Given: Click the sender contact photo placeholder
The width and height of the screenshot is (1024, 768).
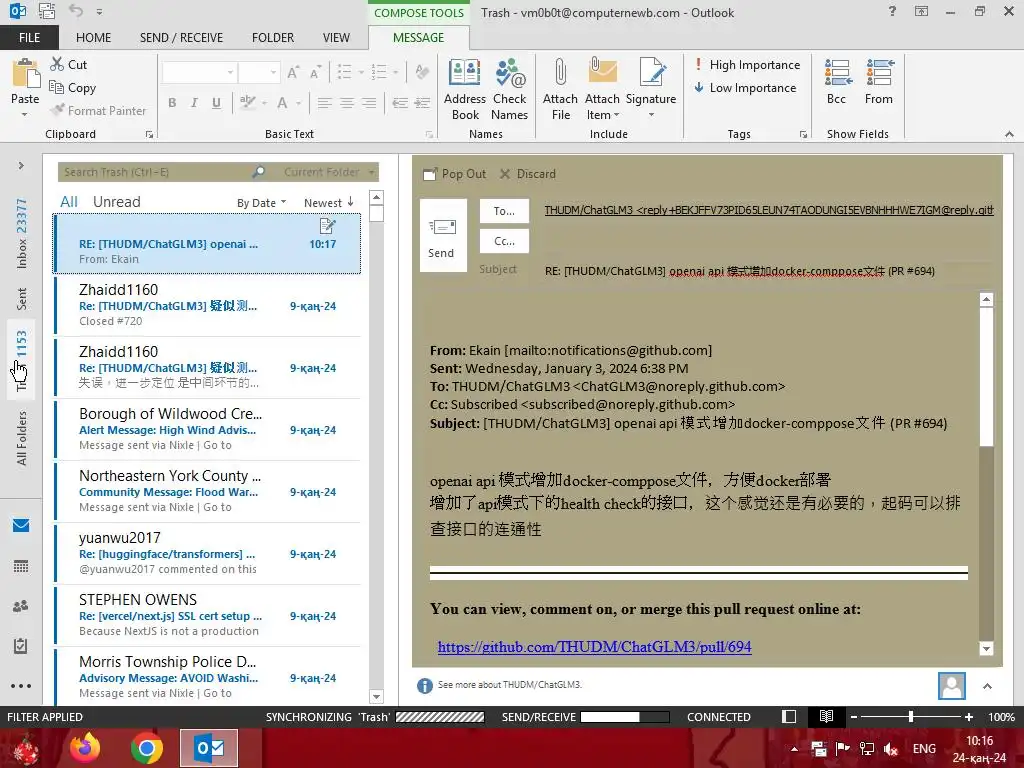Looking at the screenshot, I should pos(952,686).
